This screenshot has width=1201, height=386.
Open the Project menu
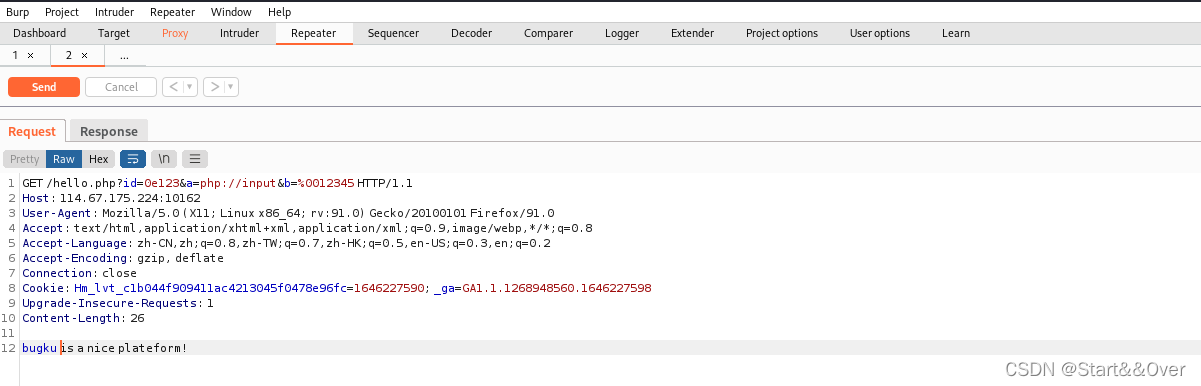pyautogui.click(x=62, y=12)
